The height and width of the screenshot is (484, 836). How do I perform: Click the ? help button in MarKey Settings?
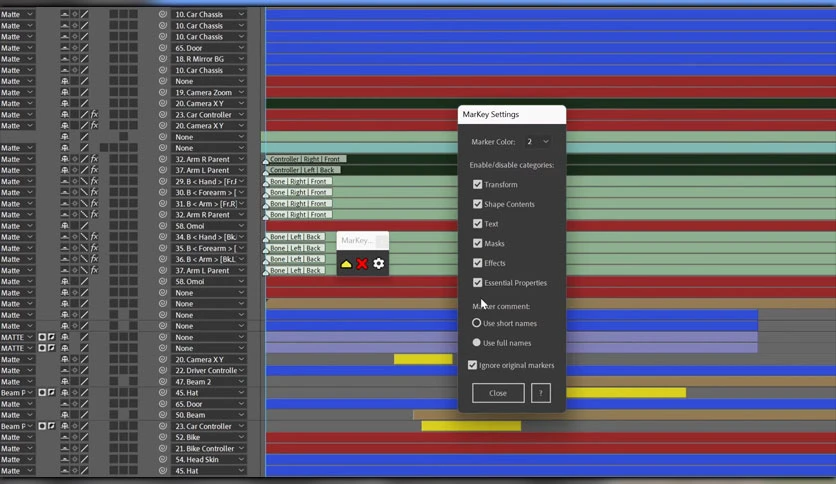click(x=541, y=393)
